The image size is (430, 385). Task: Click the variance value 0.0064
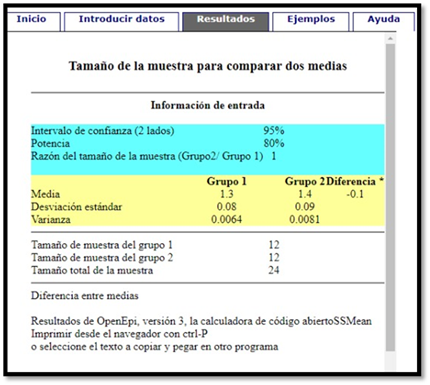click(x=227, y=219)
